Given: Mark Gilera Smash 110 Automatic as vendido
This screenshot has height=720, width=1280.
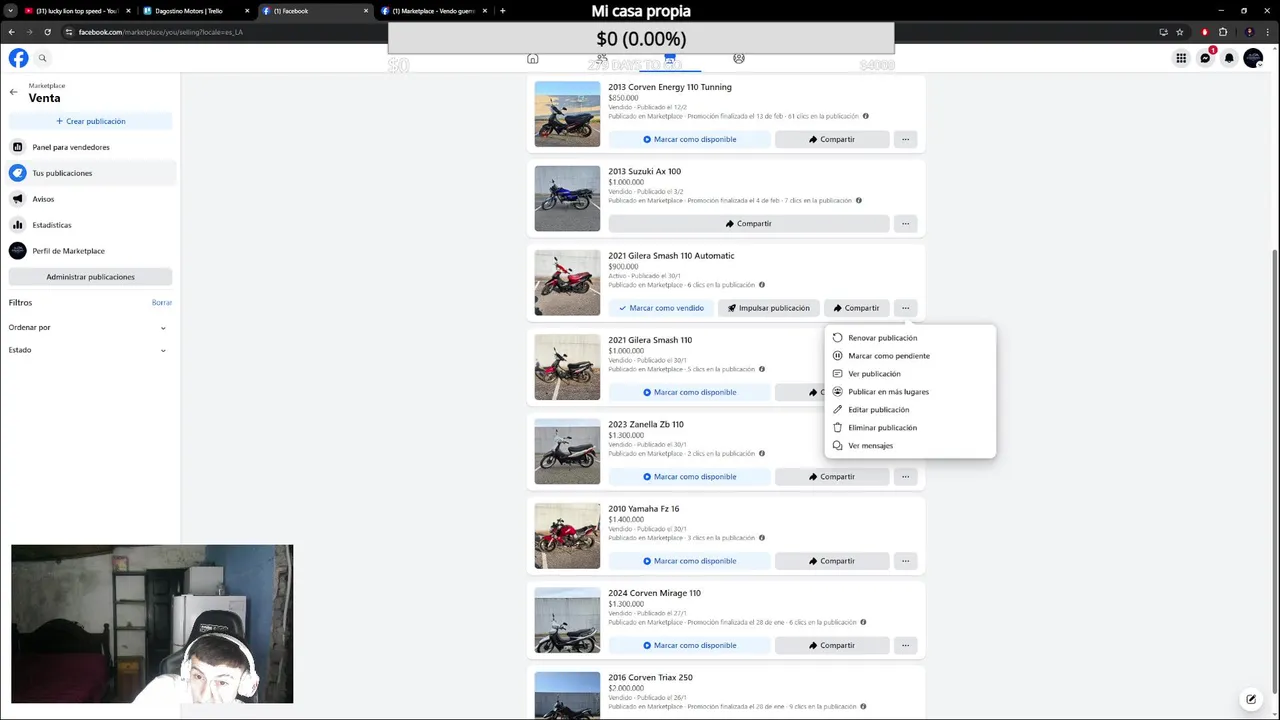Looking at the screenshot, I should coord(661,308).
